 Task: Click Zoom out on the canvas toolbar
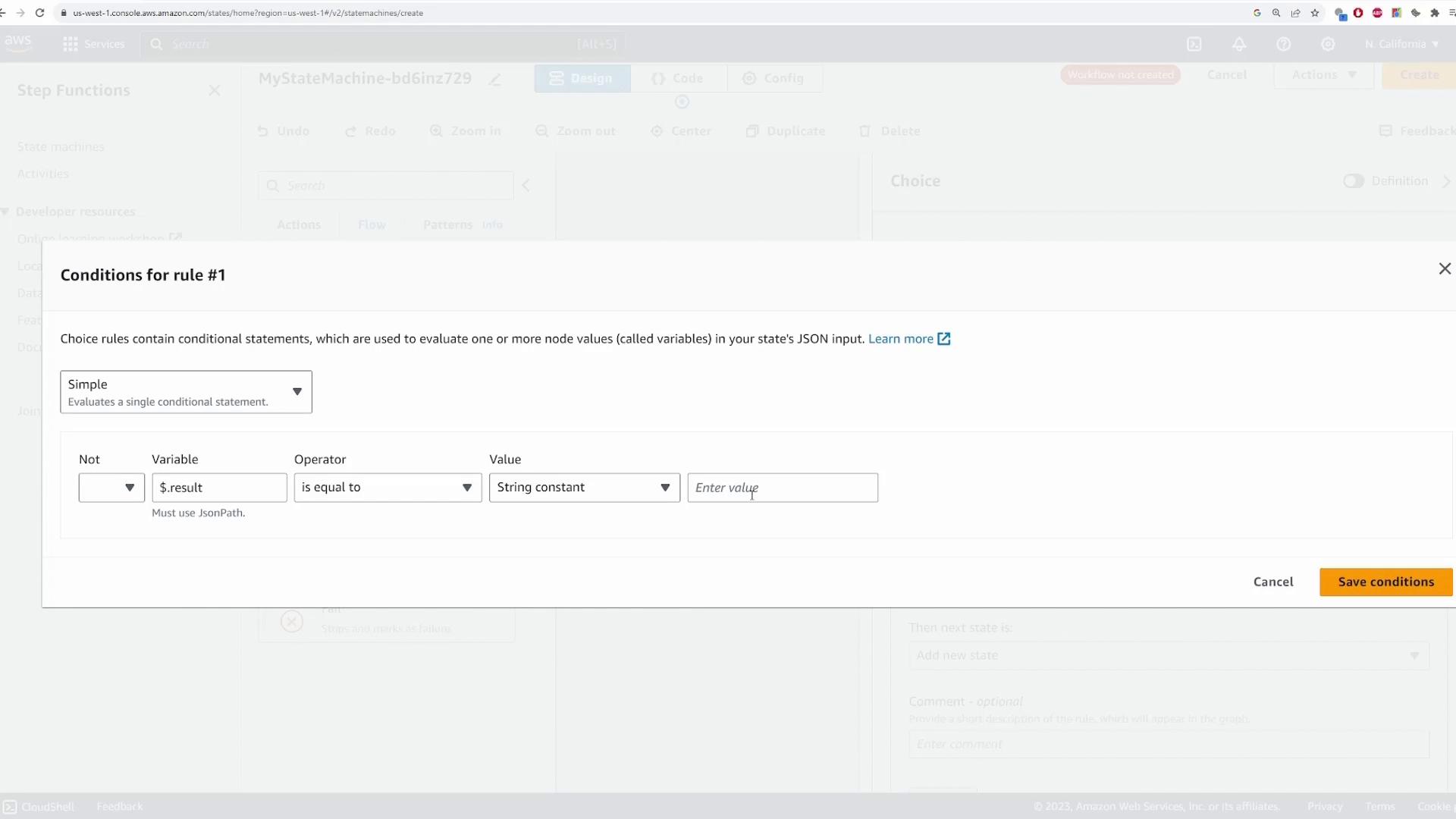(x=576, y=131)
